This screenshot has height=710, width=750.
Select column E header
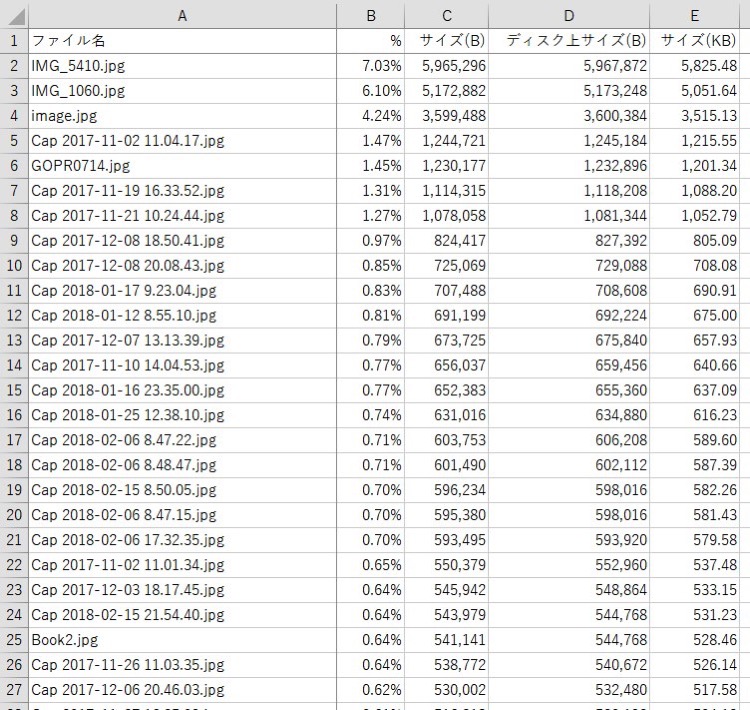(695, 15)
